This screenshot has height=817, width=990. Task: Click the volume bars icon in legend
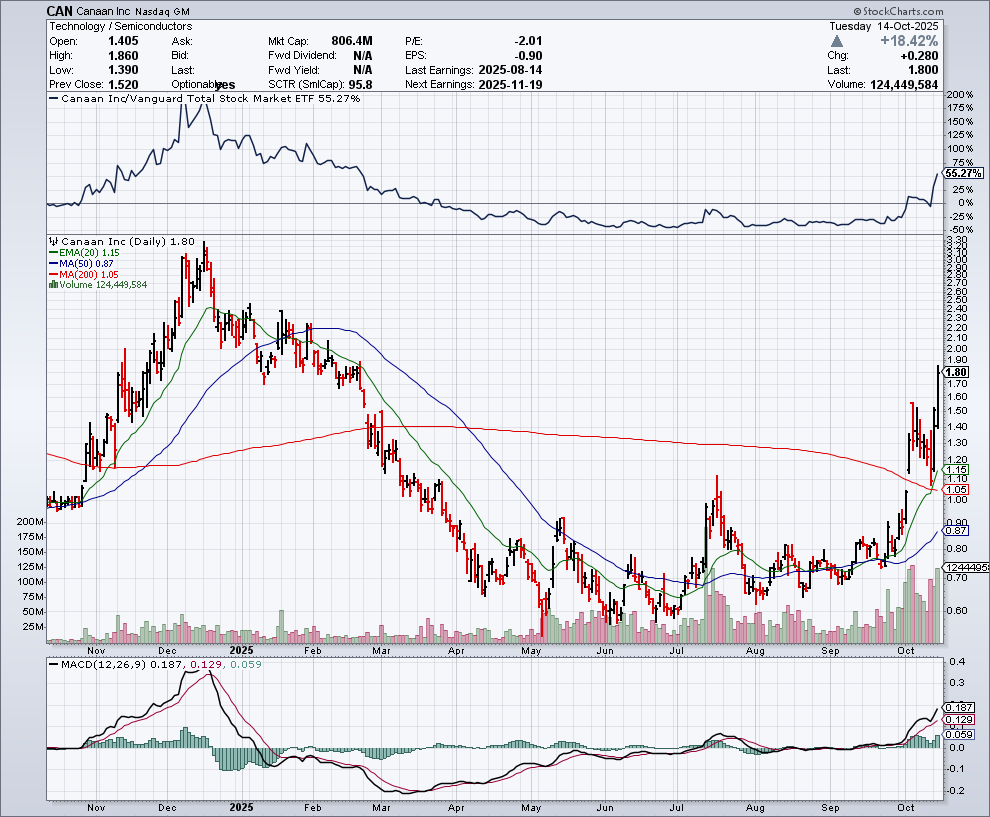click(51, 285)
